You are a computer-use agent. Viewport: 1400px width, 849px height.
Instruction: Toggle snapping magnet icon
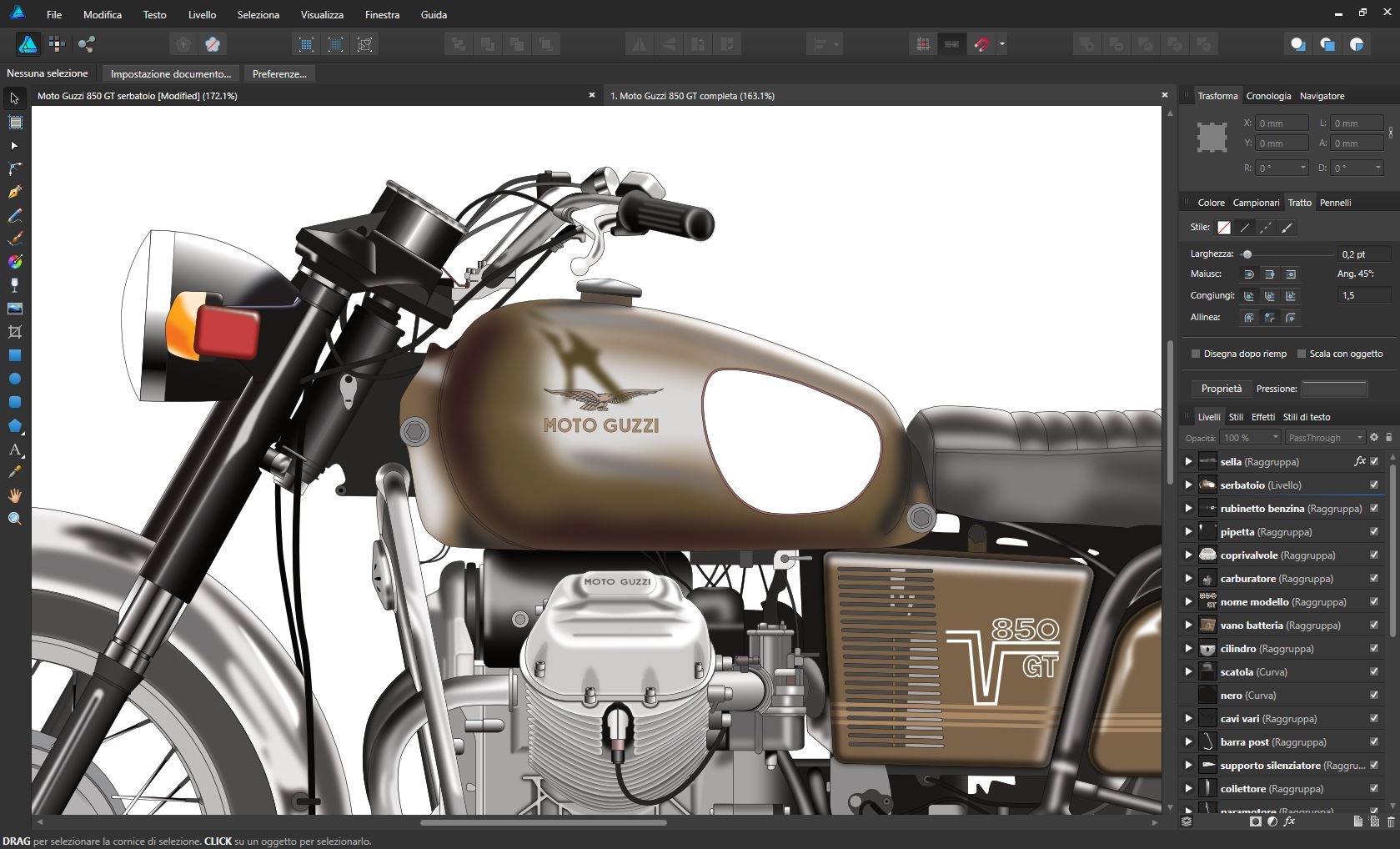981,44
